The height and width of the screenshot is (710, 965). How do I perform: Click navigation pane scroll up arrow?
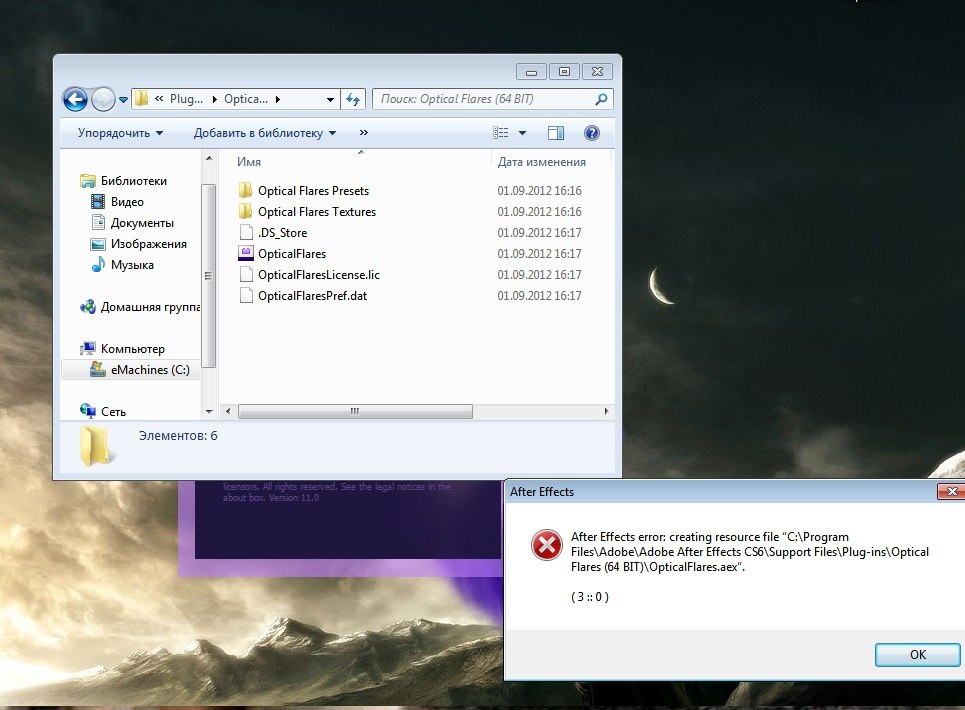[209, 159]
